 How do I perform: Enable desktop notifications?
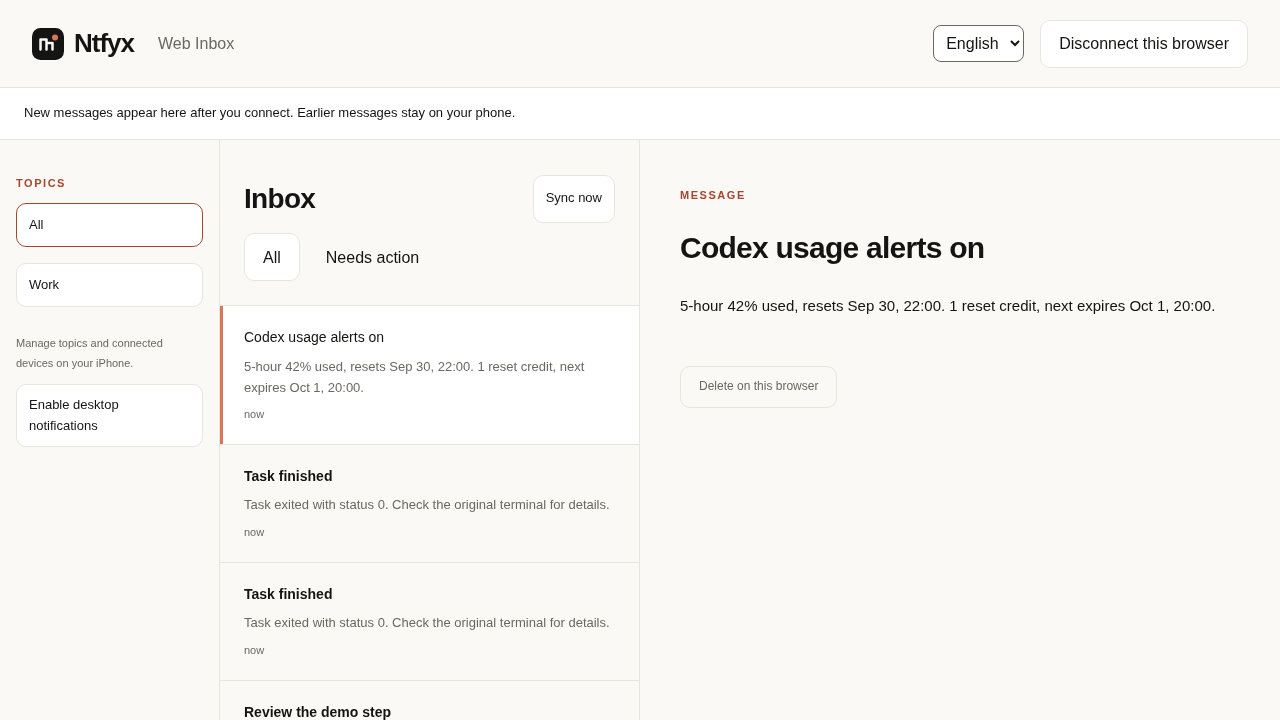point(109,415)
